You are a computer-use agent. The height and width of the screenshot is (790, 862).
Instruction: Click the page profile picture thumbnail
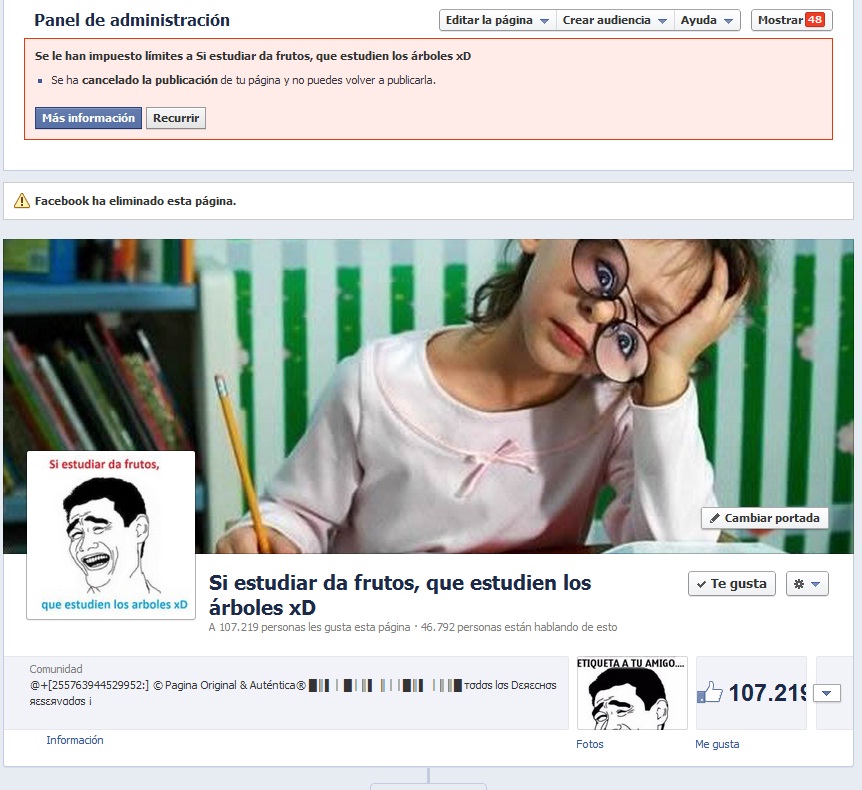pyautogui.click(x=111, y=535)
